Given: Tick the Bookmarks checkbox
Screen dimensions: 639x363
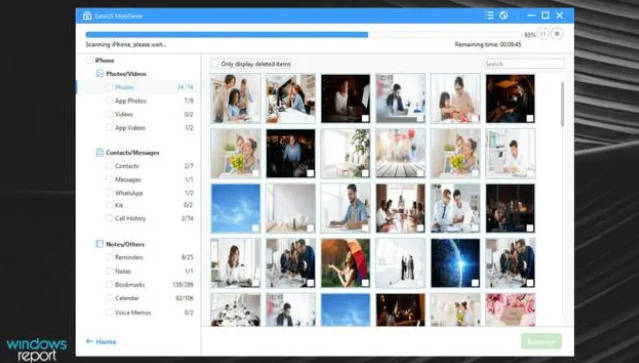Looking at the screenshot, I should coord(109,284).
